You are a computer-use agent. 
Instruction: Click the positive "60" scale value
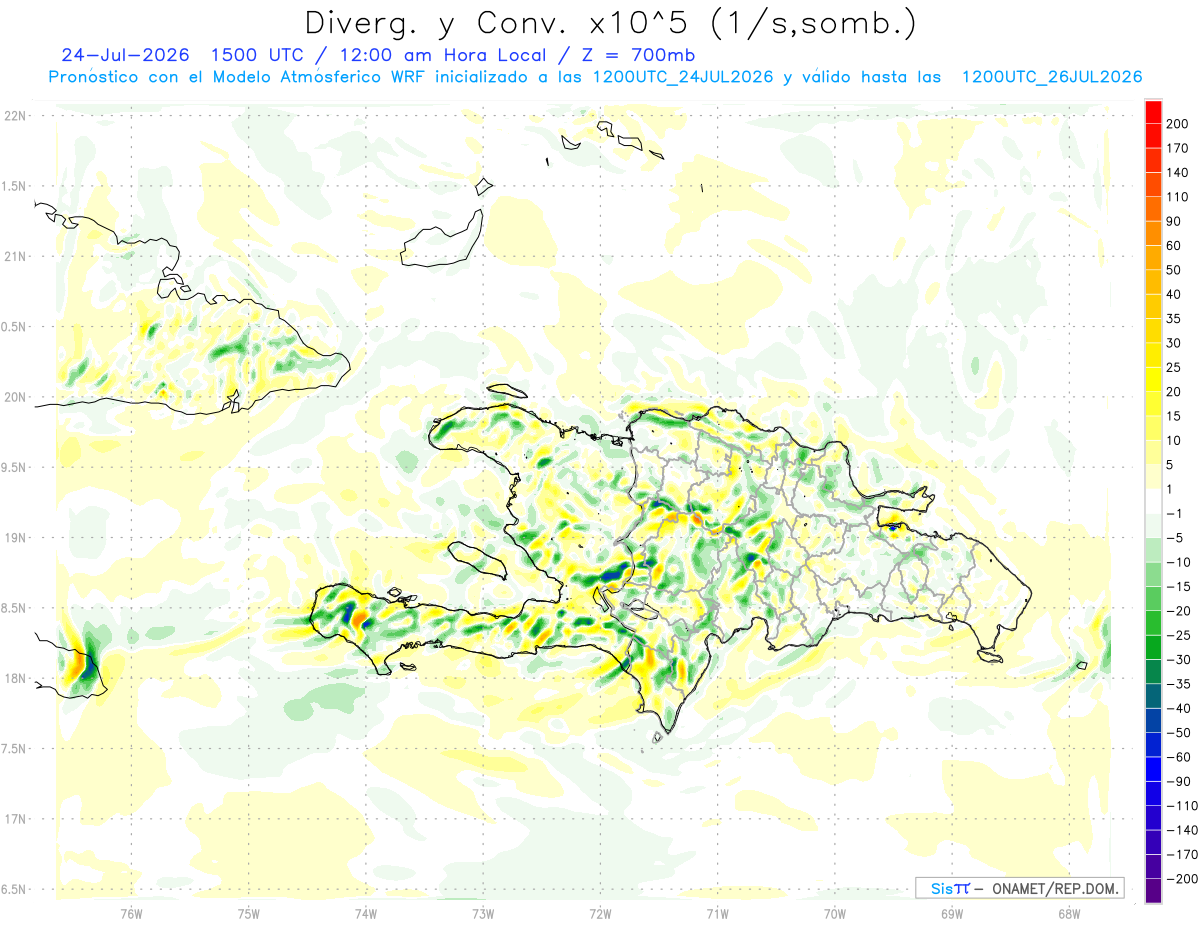pos(1174,245)
